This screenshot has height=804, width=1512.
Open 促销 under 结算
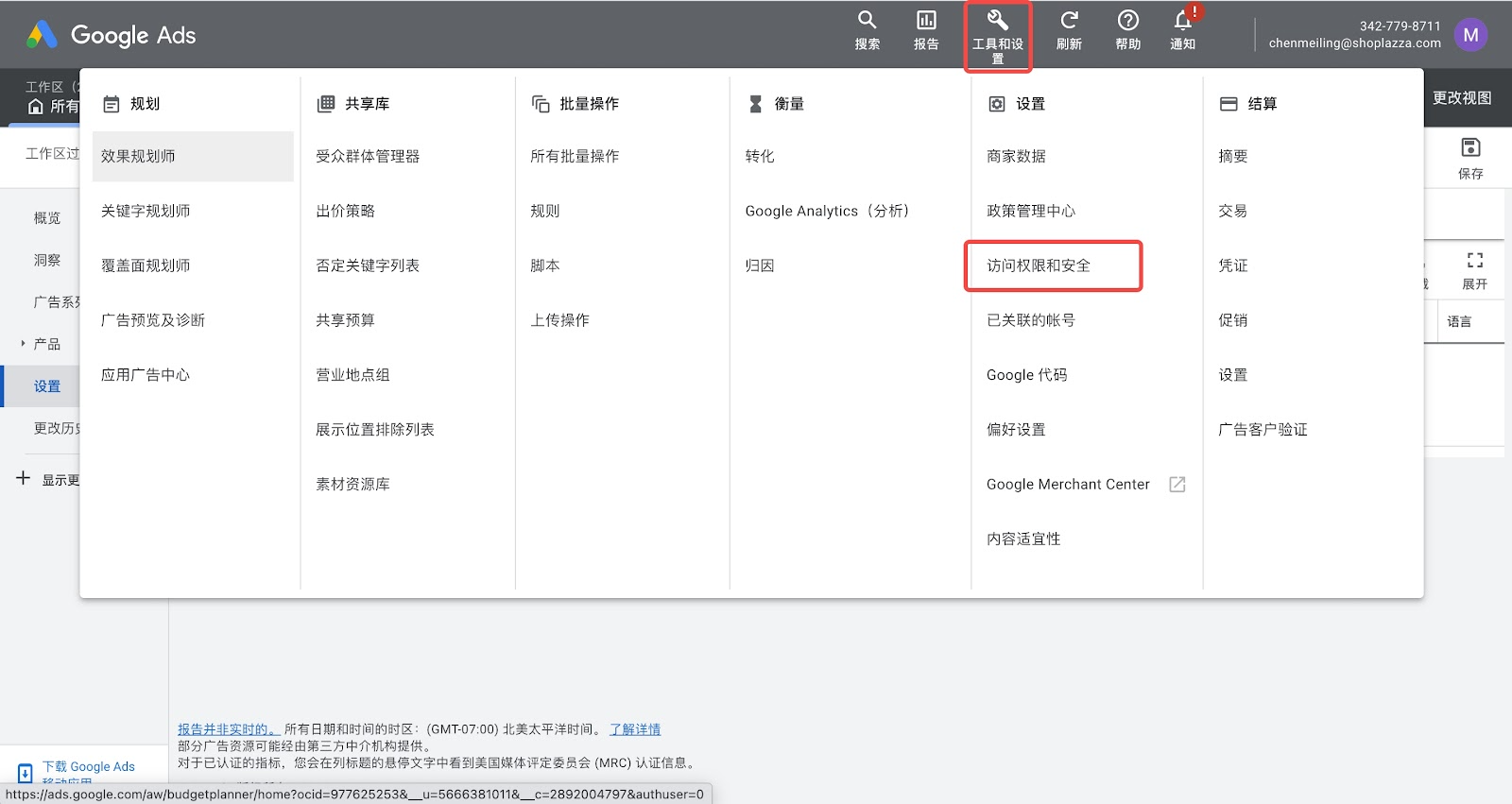tap(1233, 320)
